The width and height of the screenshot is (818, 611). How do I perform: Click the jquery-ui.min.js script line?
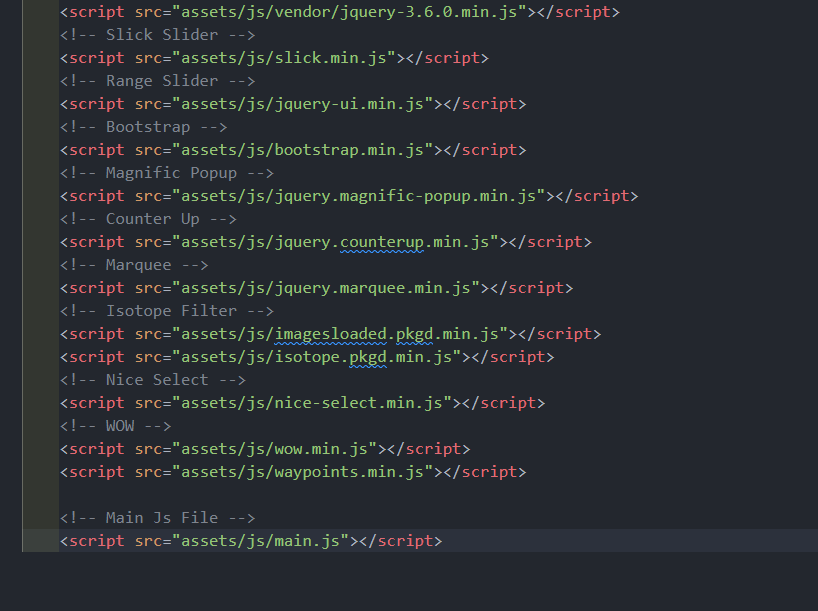coord(293,104)
